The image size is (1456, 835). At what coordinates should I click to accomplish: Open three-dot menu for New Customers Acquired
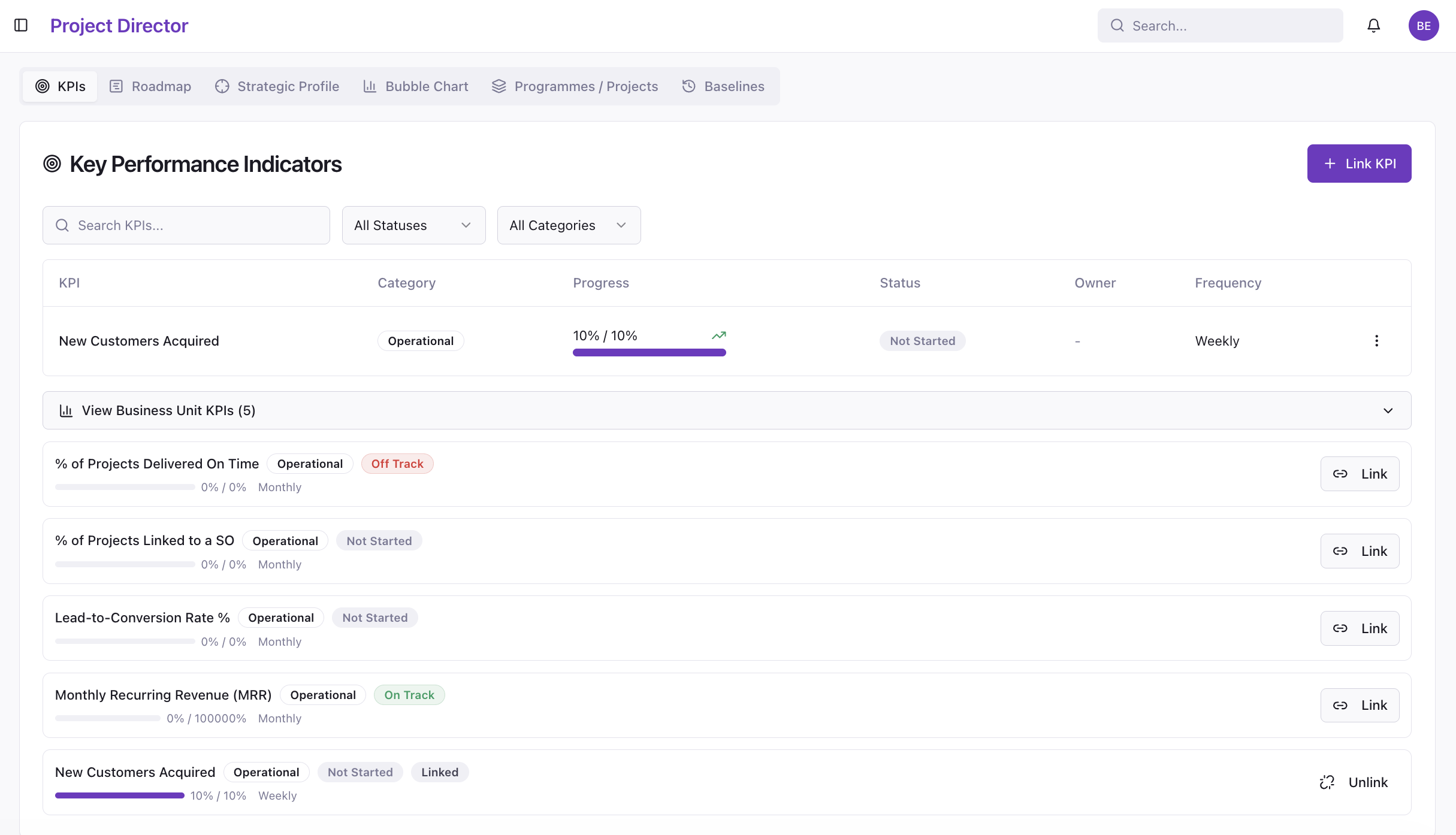point(1376,341)
